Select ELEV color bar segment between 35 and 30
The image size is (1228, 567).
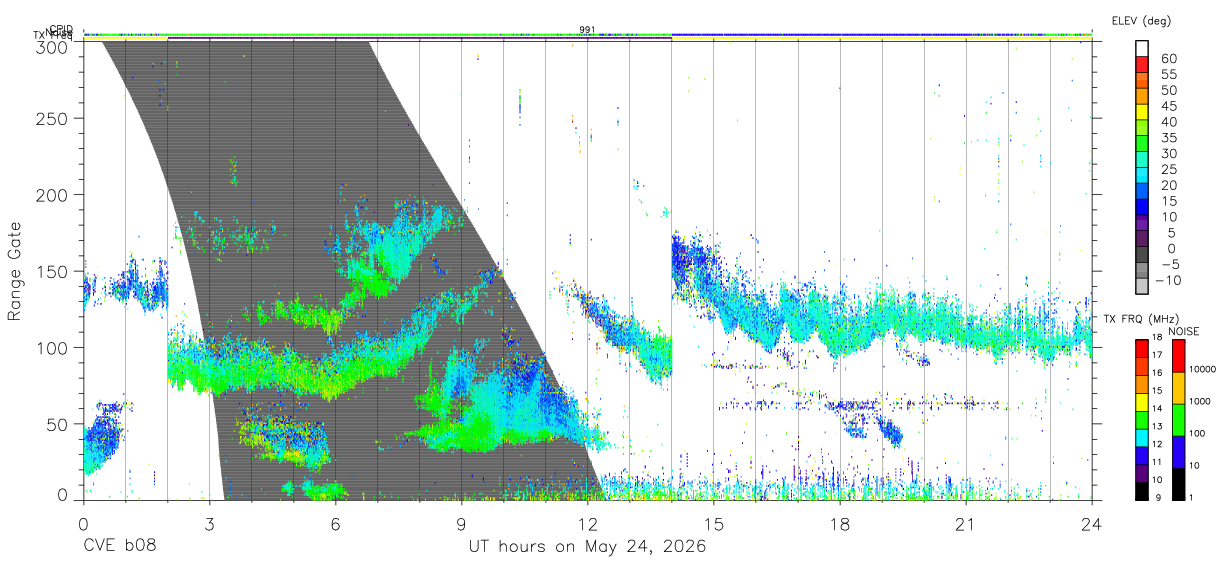(x=1142, y=145)
